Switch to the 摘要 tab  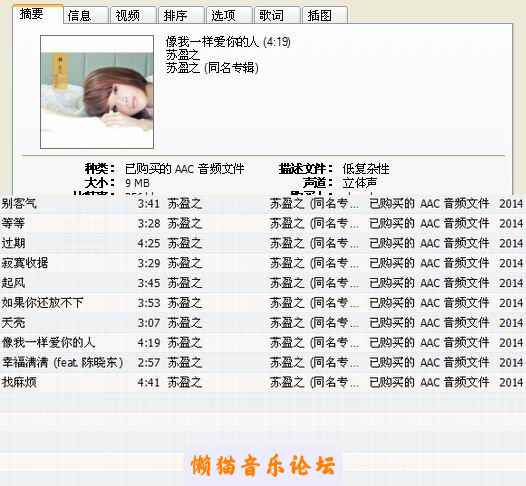click(38, 14)
